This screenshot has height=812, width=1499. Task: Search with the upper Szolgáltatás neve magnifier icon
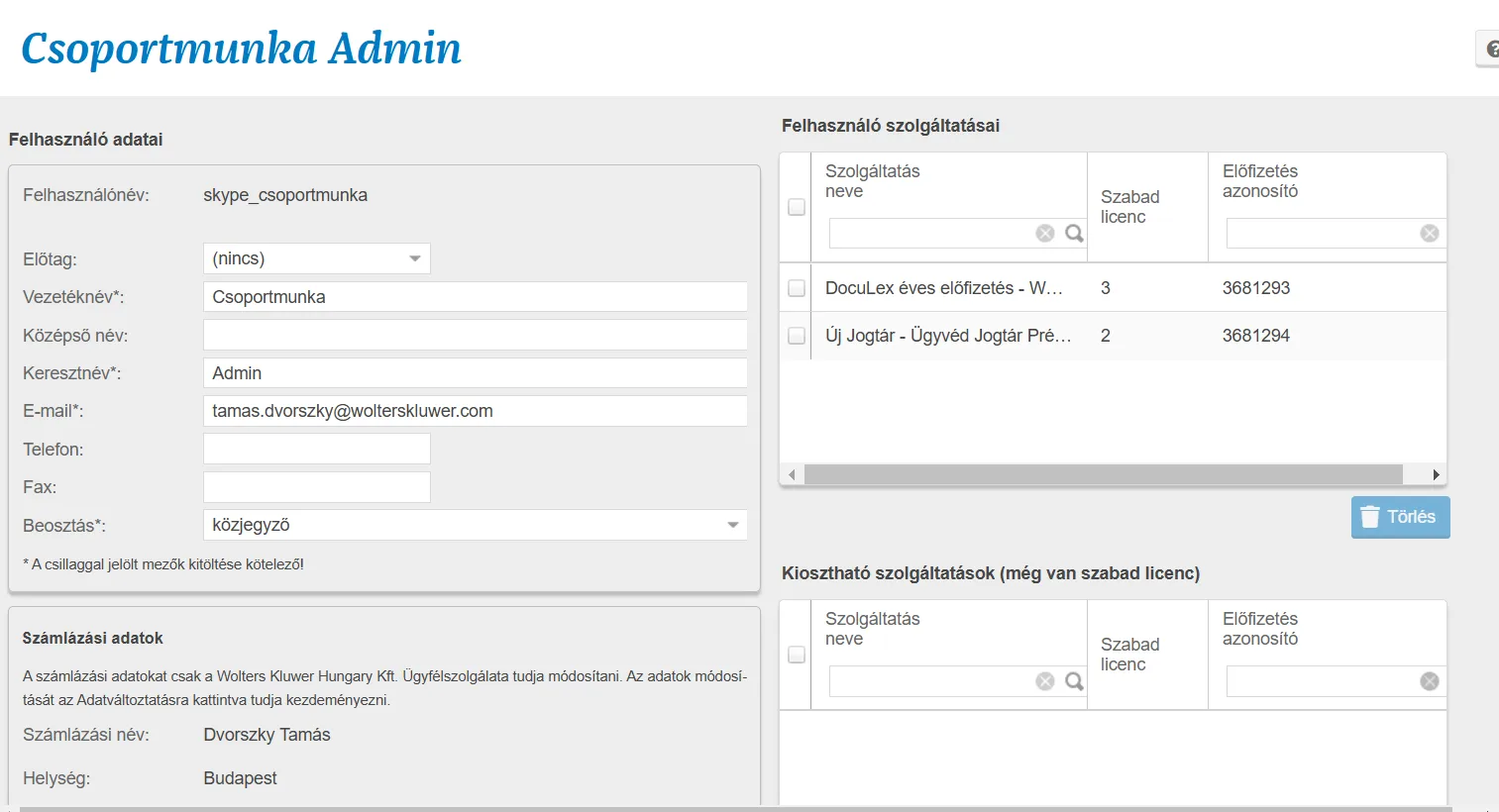pos(1074,233)
